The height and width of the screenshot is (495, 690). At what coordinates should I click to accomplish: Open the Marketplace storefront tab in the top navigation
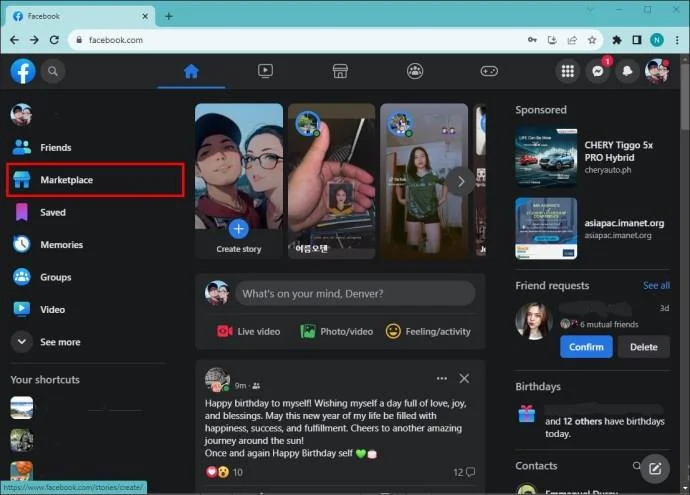point(340,71)
